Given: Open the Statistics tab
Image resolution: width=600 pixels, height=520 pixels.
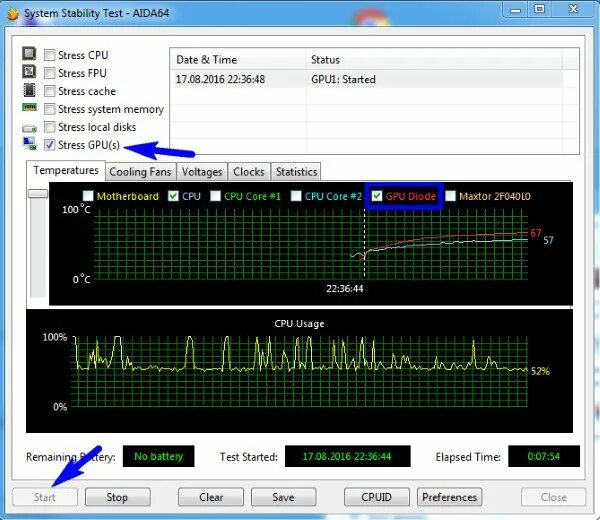Looking at the screenshot, I should tap(296, 172).
